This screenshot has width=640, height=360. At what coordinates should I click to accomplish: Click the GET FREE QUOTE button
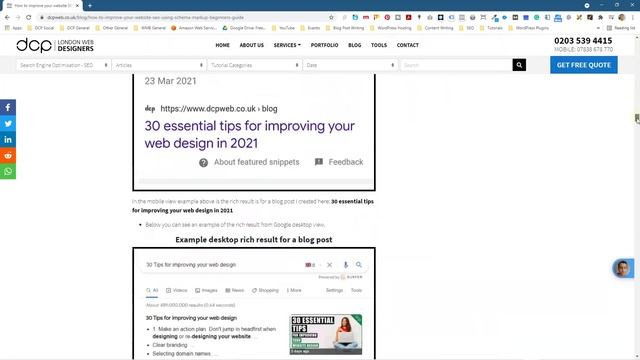(x=584, y=65)
